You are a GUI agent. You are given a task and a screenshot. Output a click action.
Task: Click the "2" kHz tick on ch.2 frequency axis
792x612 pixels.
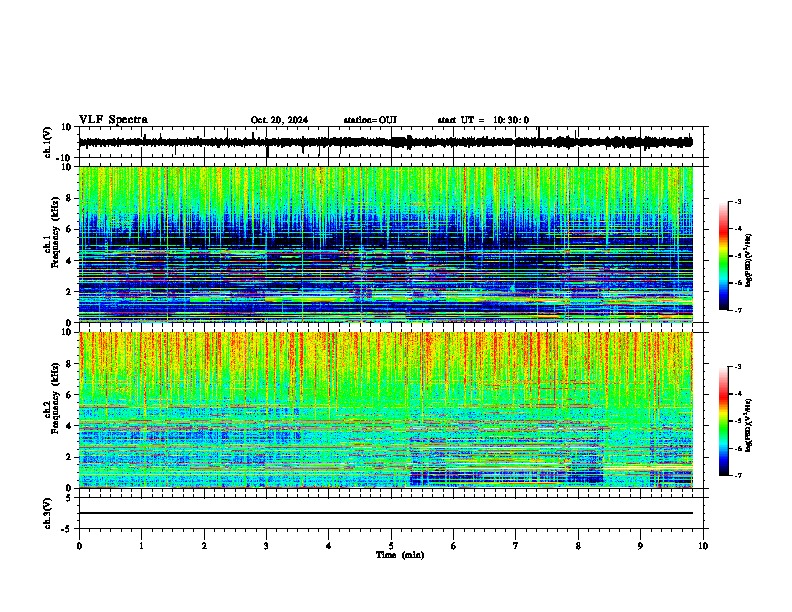69,457
